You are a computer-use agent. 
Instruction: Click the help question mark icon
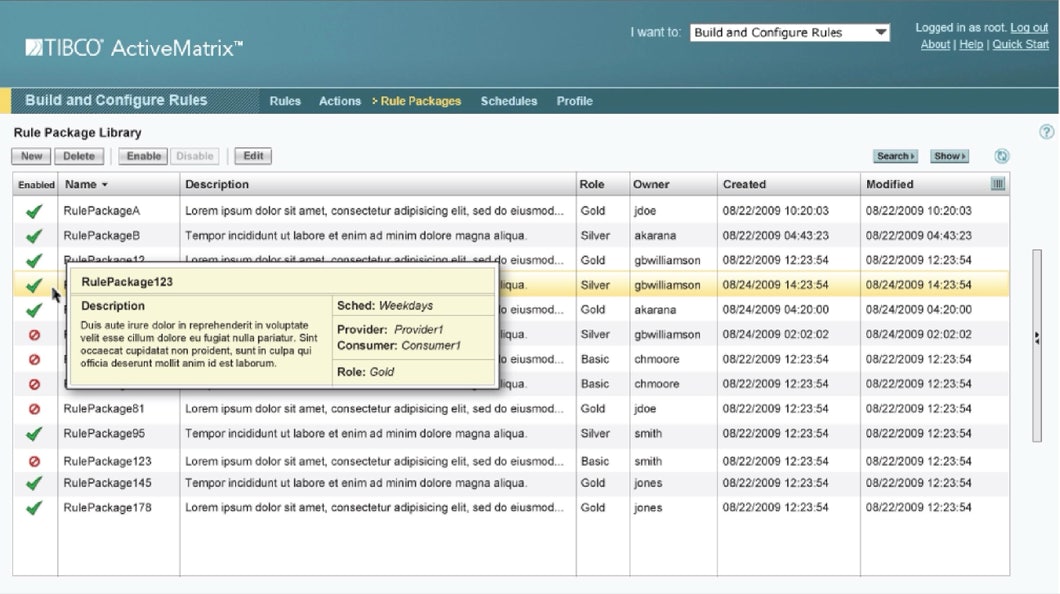[x=1047, y=132]
